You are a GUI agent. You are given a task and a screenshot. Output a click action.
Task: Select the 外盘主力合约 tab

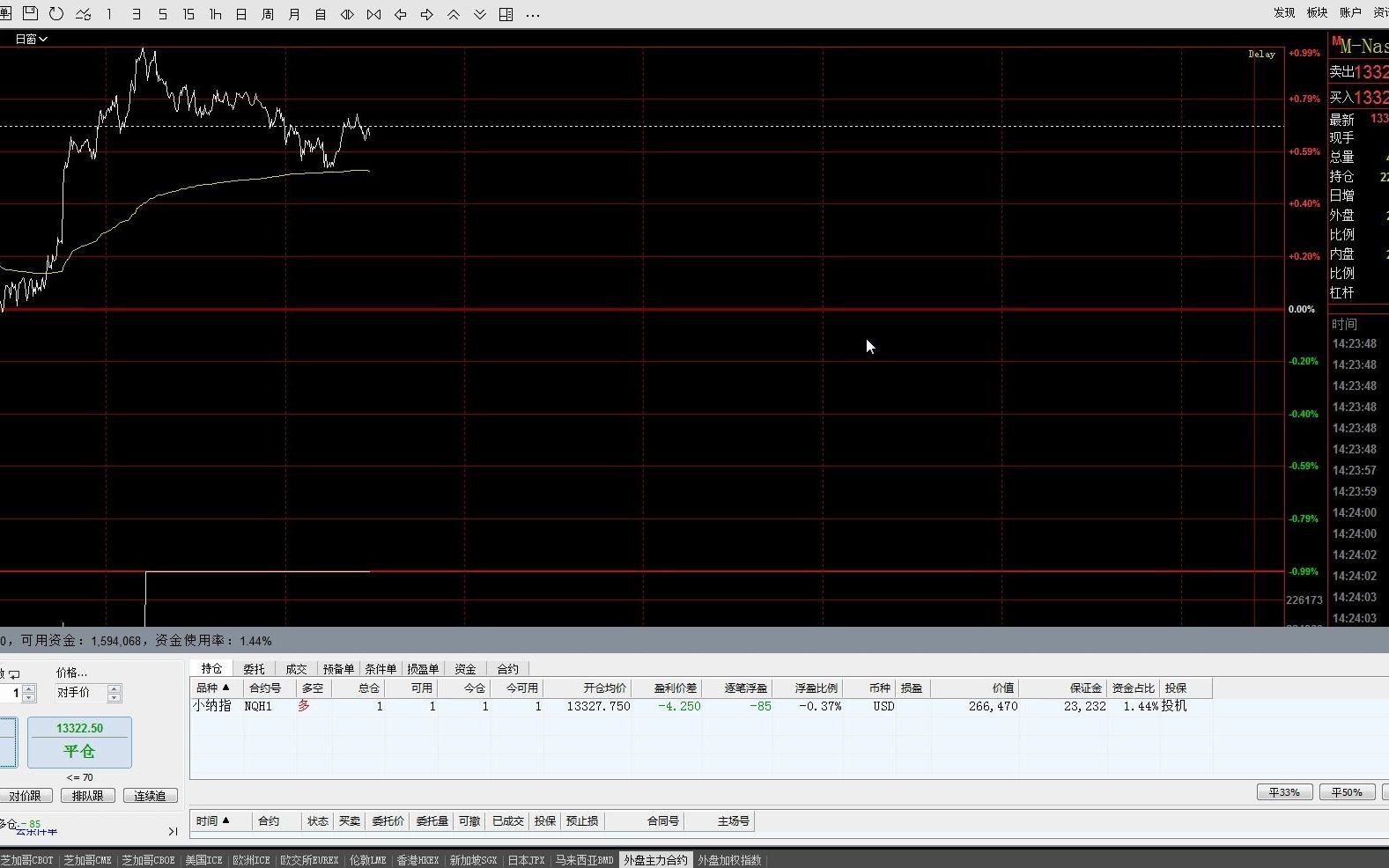[x=655, y=860]
